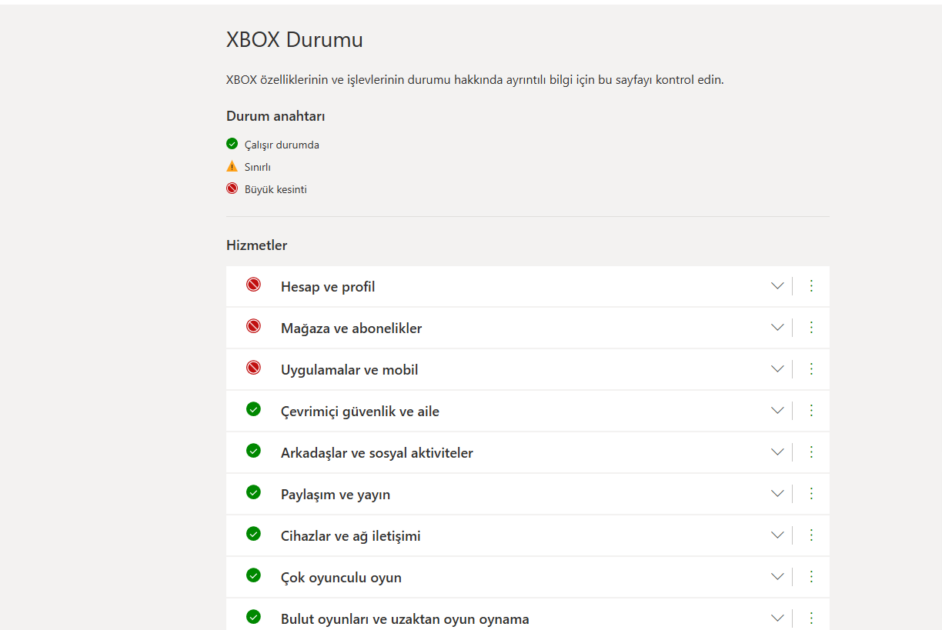This screenshot has height=630, width=942.
Task: Open the three-dot menu for Paylaşım ve yayın
Action: pyautogui.click(x=811, y=493)
